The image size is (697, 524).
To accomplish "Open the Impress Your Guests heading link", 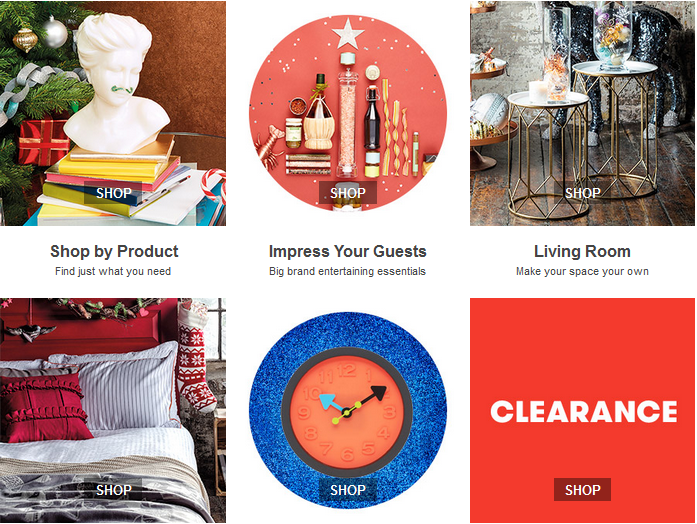I will pyautogui.click(x=348, y=252).
